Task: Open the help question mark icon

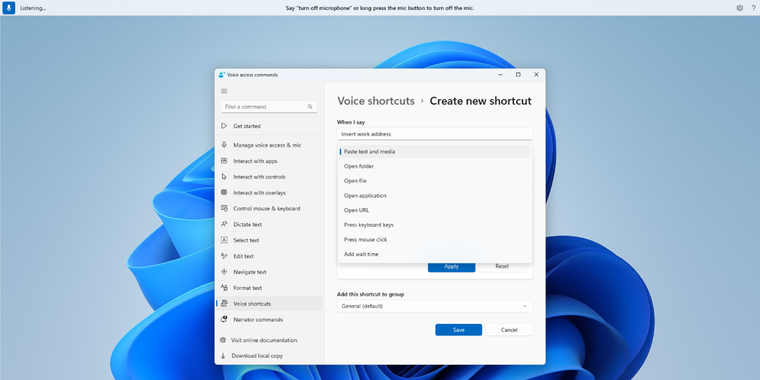Action: click(x=753, y=8)
